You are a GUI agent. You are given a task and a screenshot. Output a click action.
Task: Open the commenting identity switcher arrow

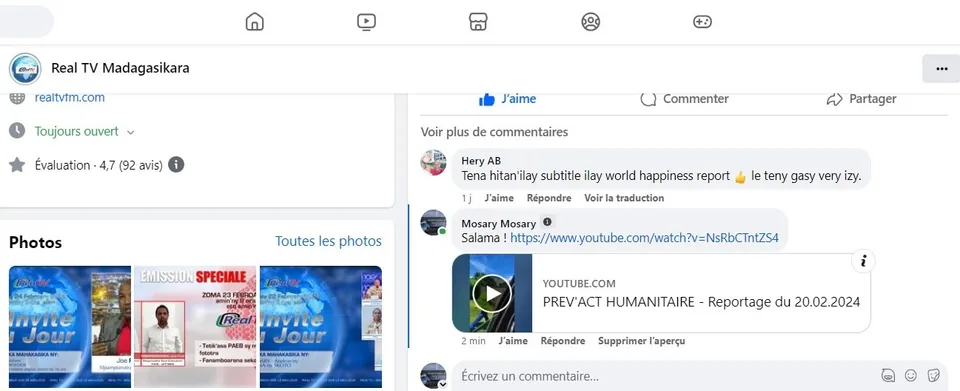point(442,384)
